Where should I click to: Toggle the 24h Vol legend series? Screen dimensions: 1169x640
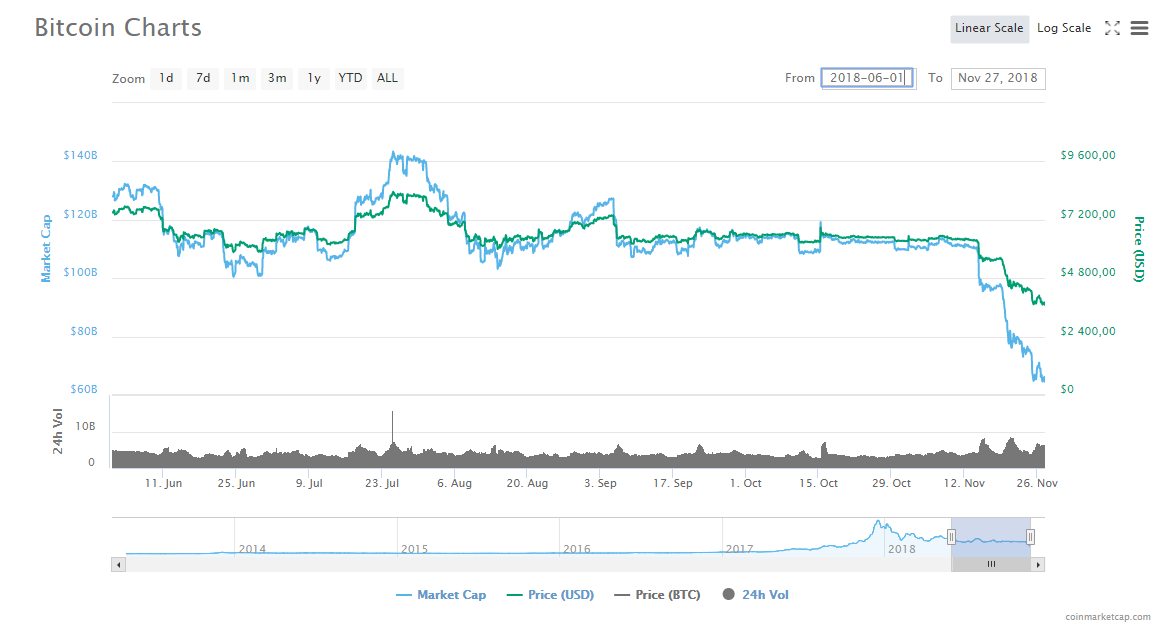[755, 595]
